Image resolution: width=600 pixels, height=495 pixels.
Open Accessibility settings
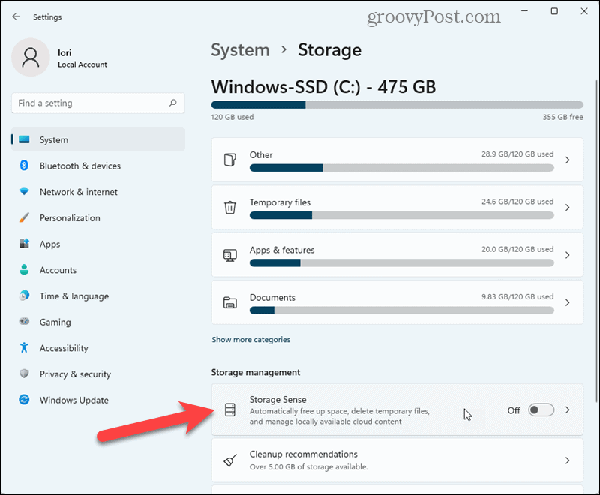[x=98, y=348]
